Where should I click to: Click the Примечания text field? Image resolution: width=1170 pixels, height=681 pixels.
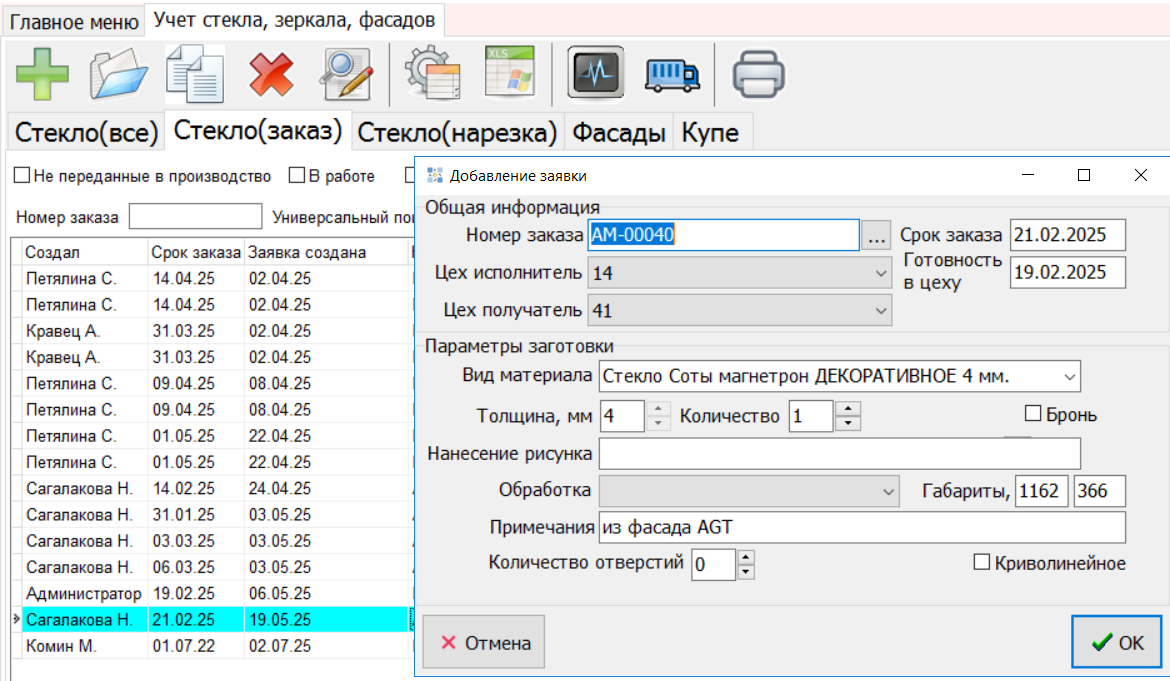point(861,528)
